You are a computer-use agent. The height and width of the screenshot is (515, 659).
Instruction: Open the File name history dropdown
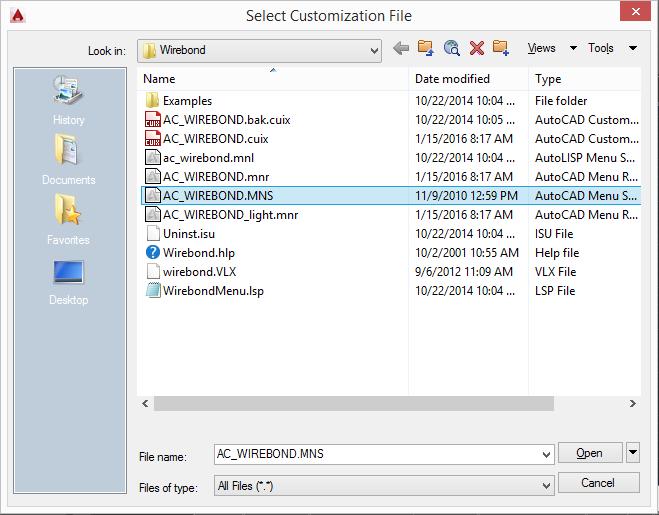point(546,454)
